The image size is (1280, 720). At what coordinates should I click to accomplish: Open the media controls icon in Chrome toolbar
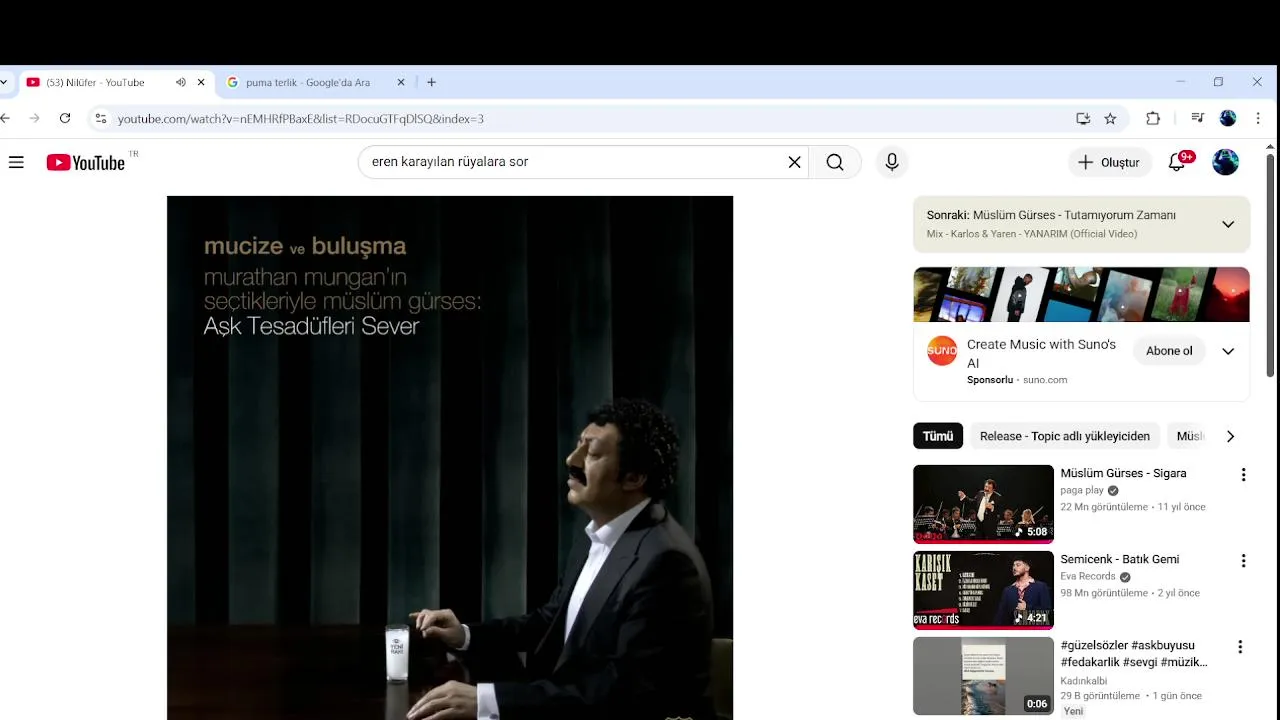click(x=1197, y=118)
